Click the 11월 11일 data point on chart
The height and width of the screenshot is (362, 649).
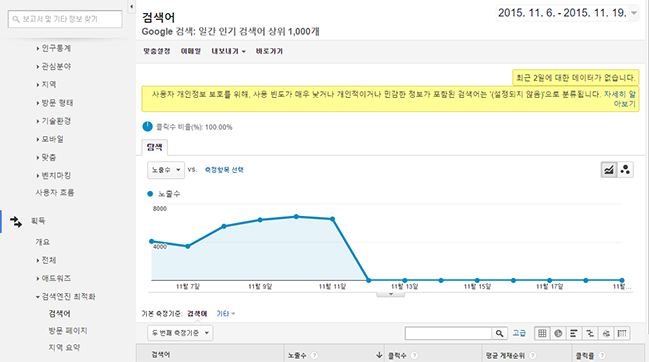pos(332,219)
